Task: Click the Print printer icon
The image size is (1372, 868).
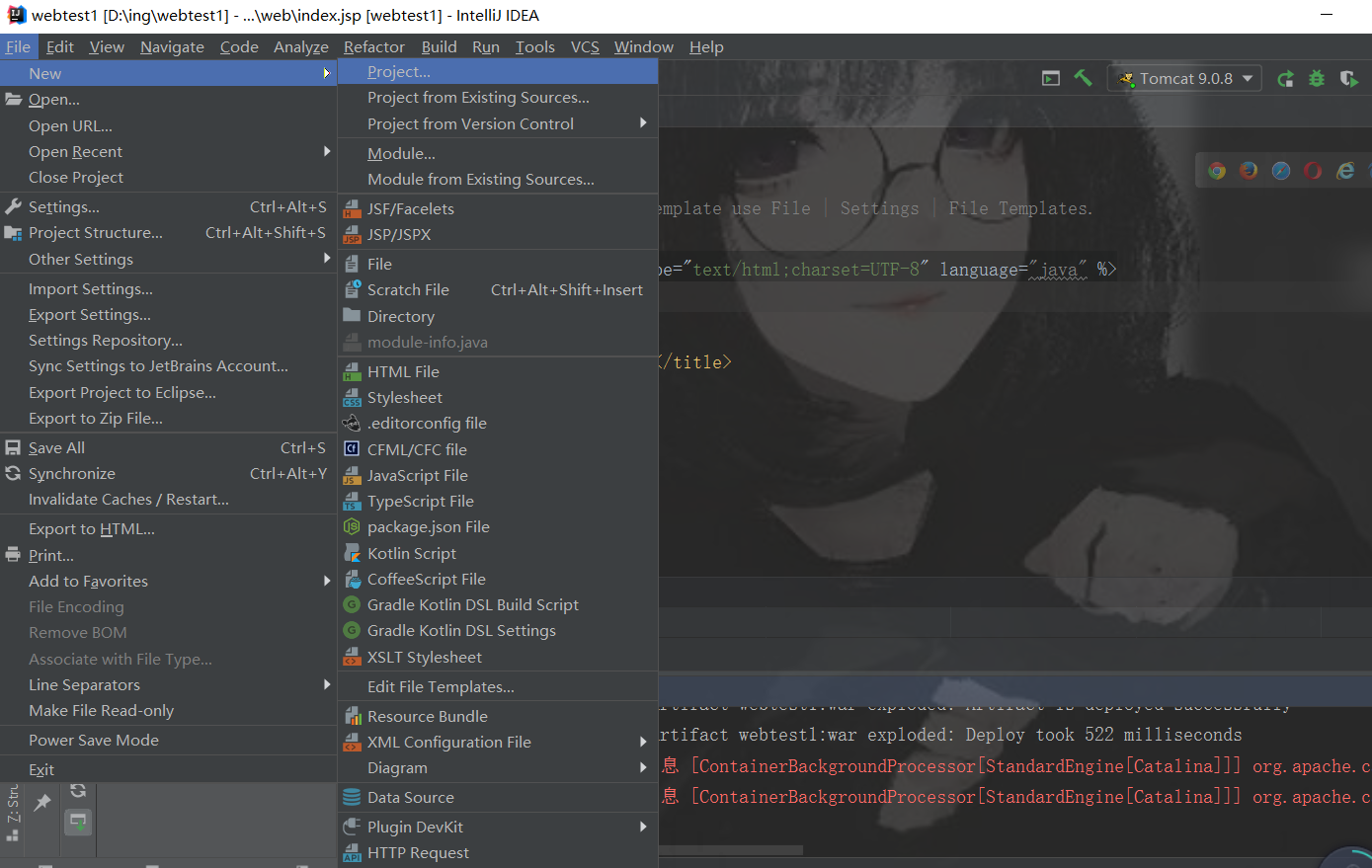Action: point(13,556)
